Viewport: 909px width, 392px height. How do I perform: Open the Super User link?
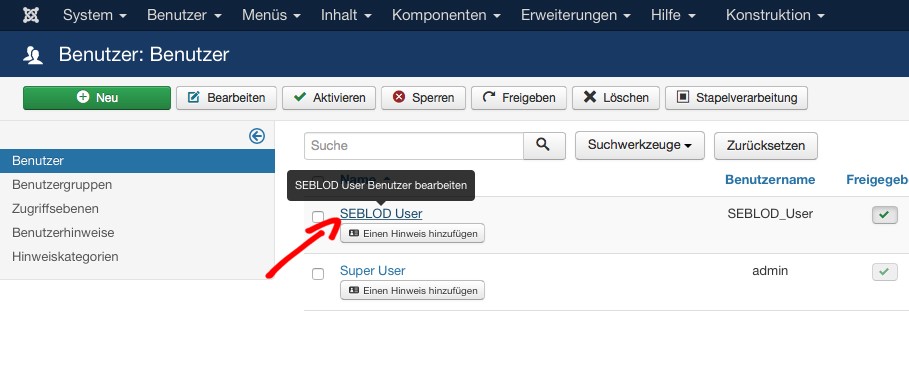373,270
